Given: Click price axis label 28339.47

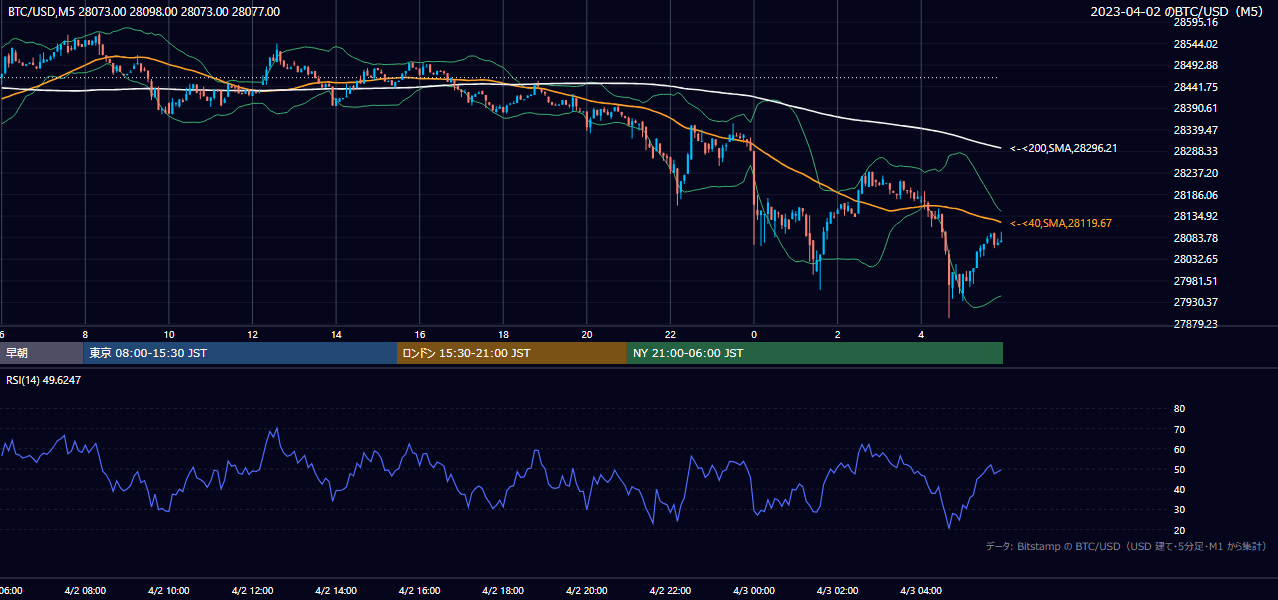Looking at the screenshot, I should pyautogui.click(x=1195, y=130).
